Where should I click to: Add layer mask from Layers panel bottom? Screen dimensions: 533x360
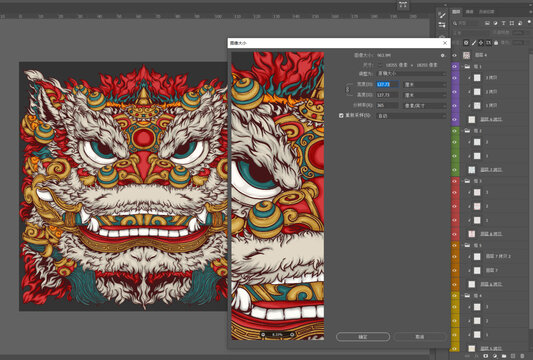(486, 356)
